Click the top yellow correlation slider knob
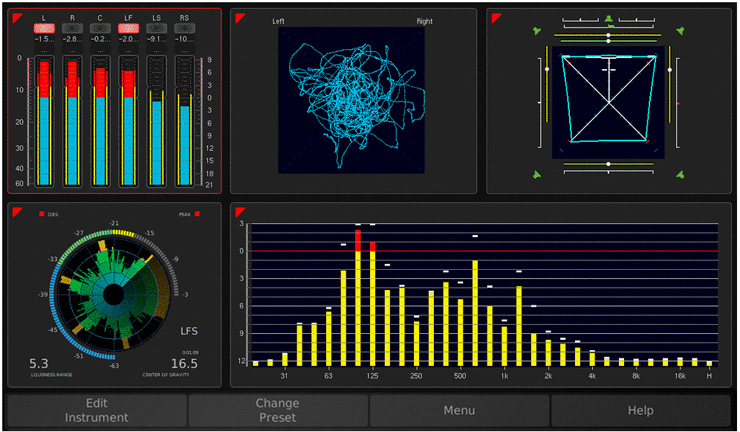Screen dimensions: 740x432 (x=608, y=35)
